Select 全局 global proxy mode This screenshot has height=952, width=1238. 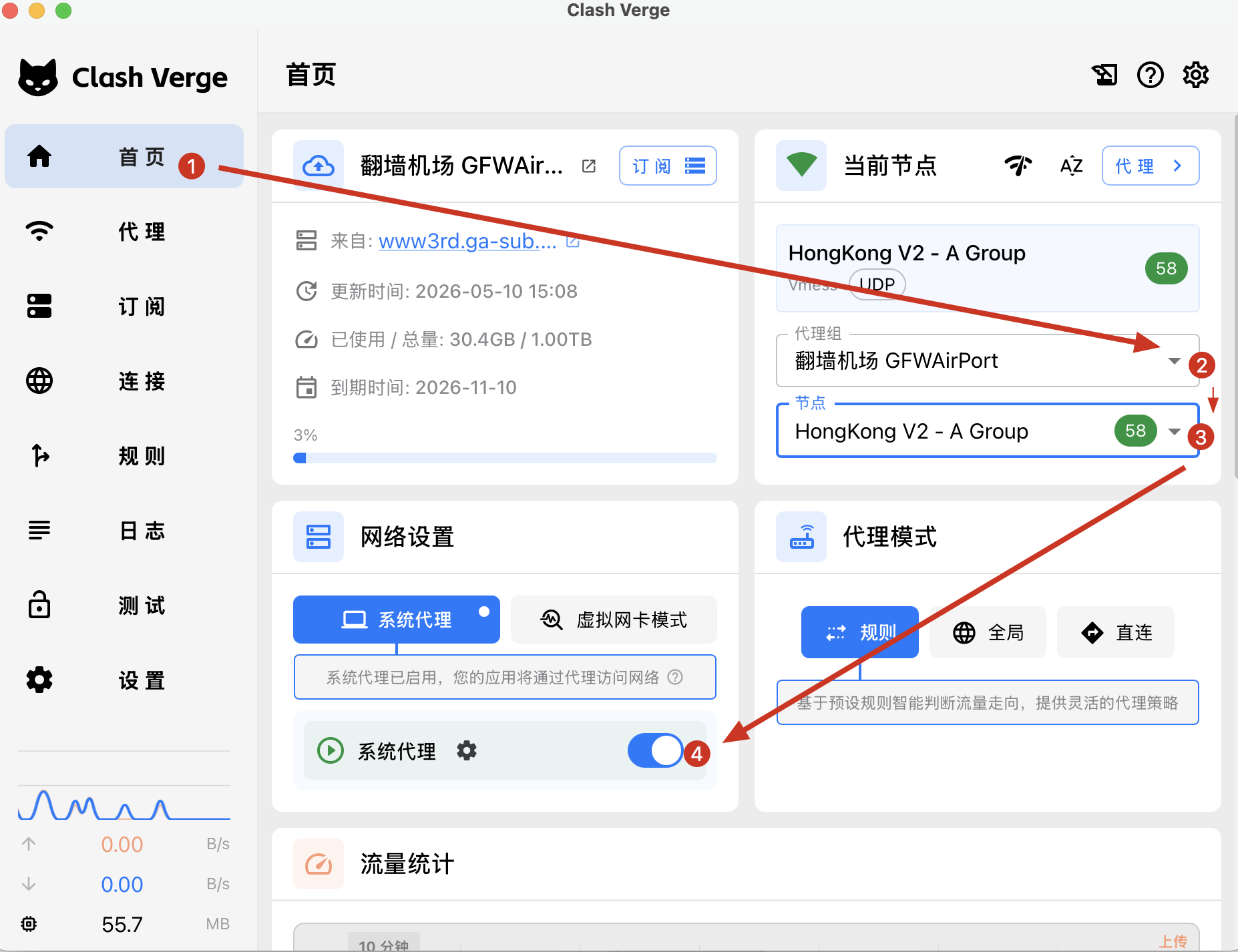pyautogui.click(x=988, y=632)
